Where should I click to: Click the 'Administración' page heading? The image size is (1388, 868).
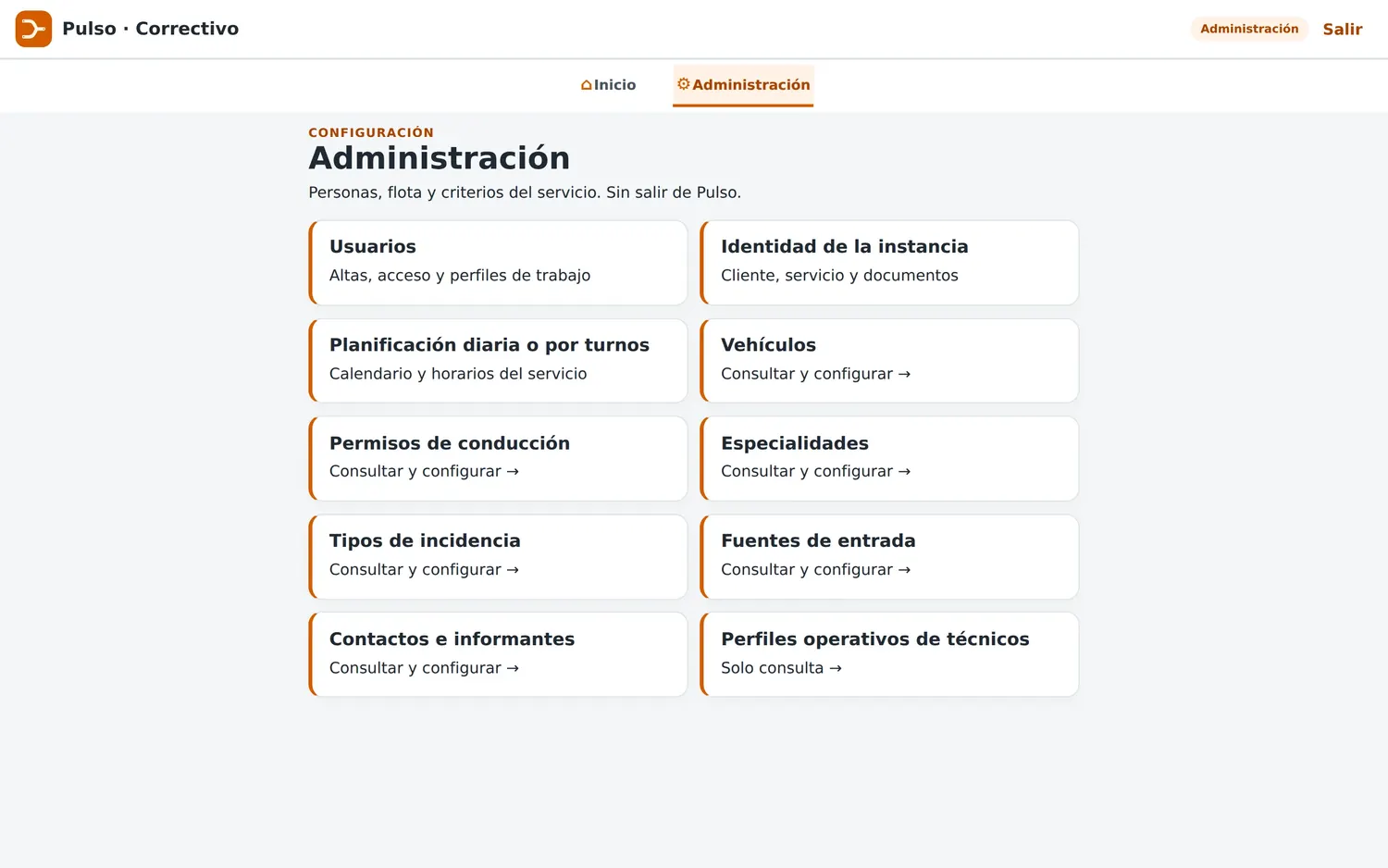(440, 158)
